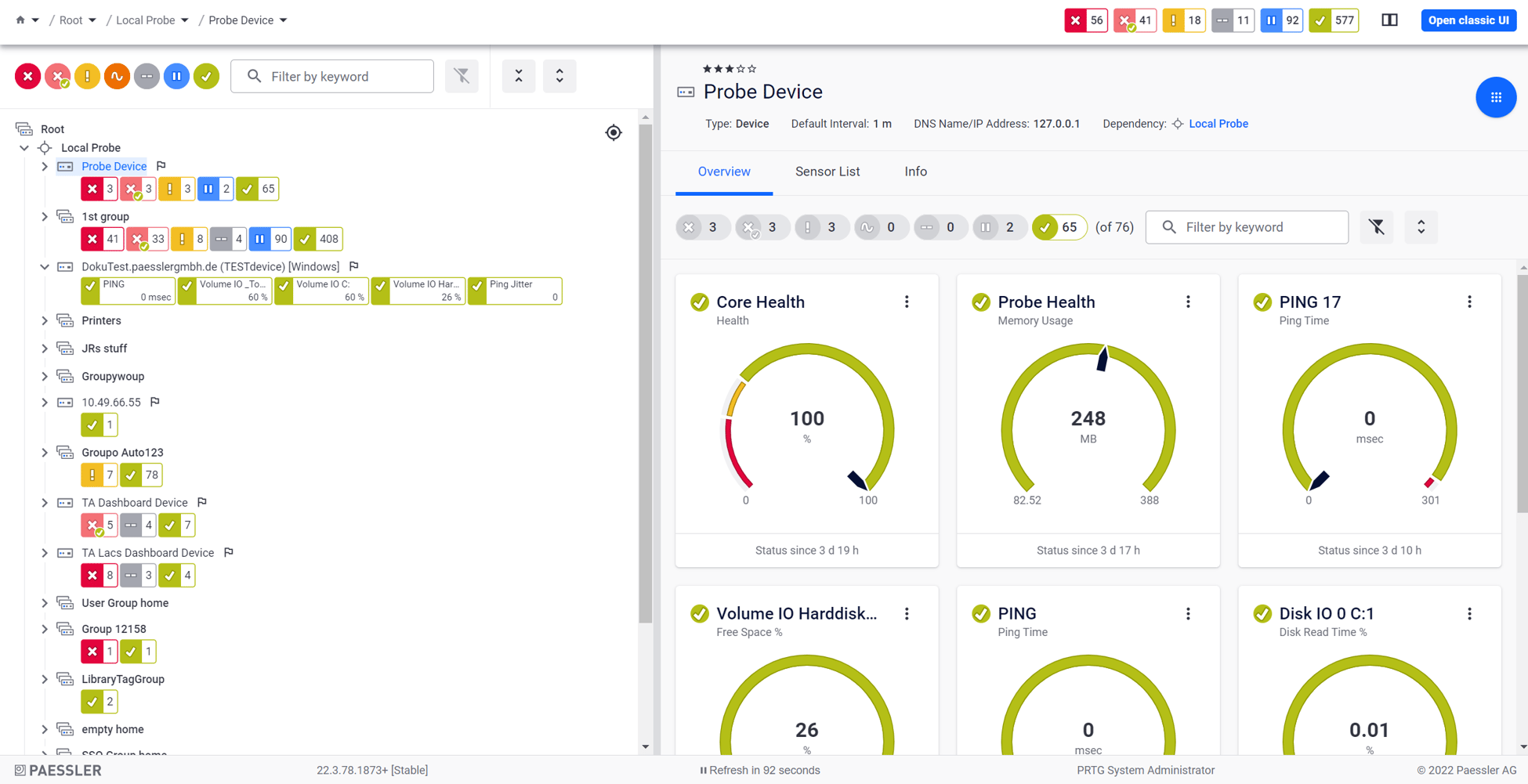This screenshot has height=784, width=1528.
Task: Collapse all tree nodes icon
Action: [519, 76]
